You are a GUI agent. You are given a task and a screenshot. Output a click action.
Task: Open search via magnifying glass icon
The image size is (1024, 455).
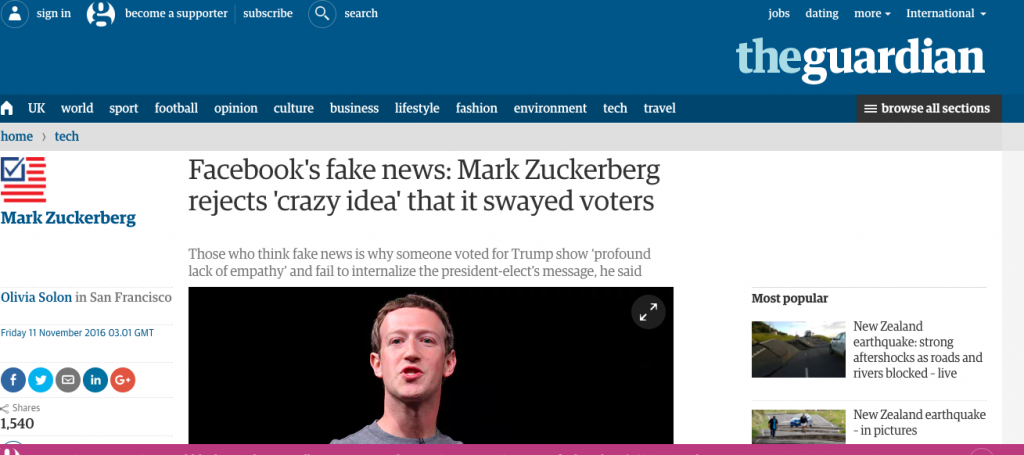[x=322, y=13]
